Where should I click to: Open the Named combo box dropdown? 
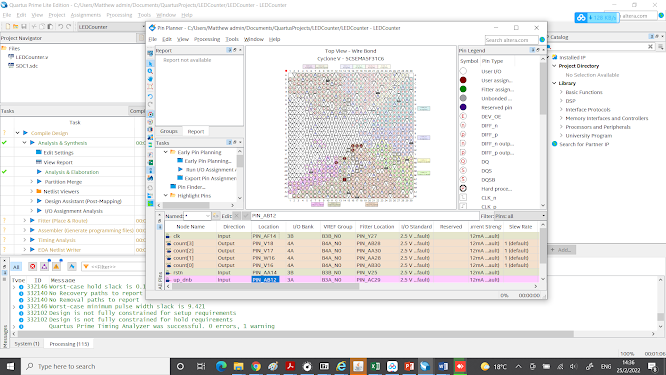point(207,216)
